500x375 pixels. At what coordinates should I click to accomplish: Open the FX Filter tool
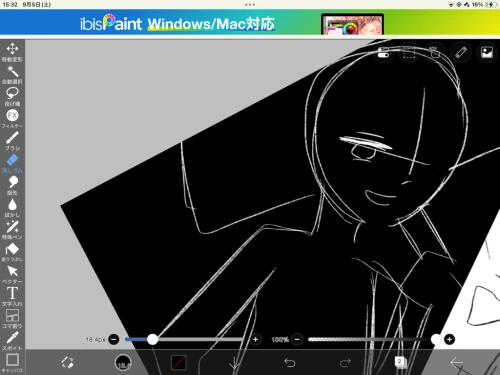click(12, 118)
